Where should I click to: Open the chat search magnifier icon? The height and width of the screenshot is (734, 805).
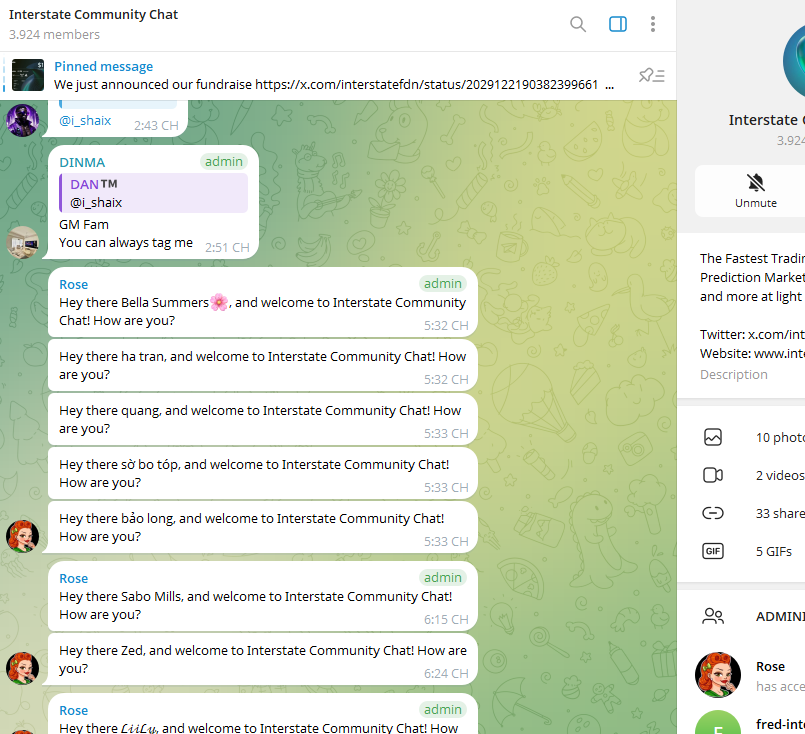[x=578, y=24]
